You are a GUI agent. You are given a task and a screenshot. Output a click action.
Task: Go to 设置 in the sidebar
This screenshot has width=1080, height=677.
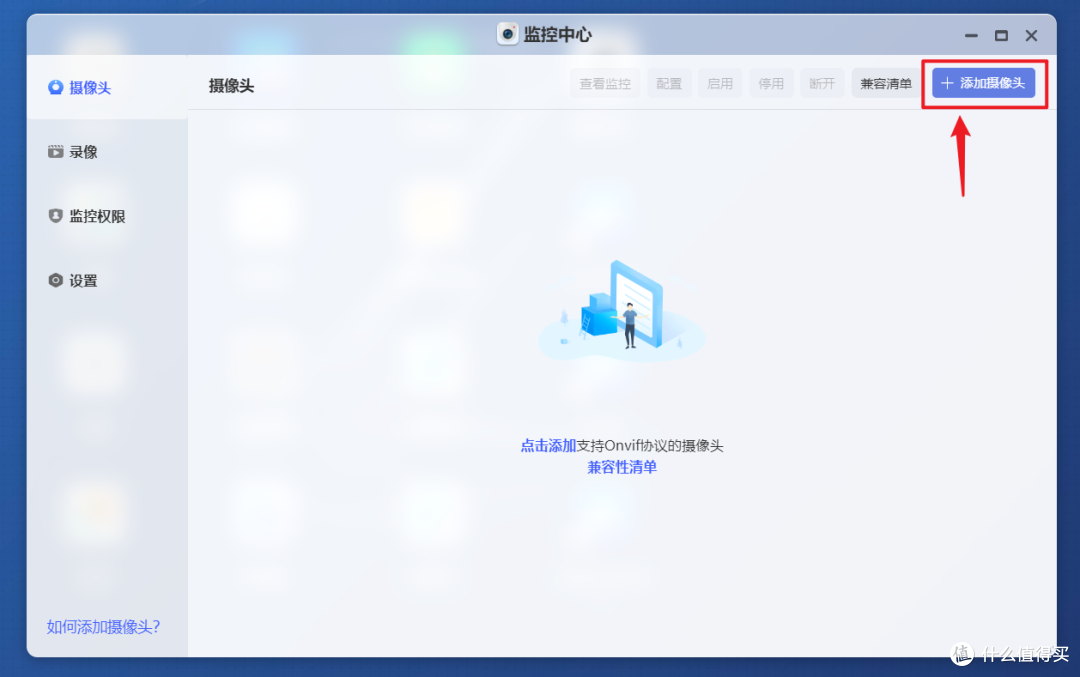click(107, 280)
